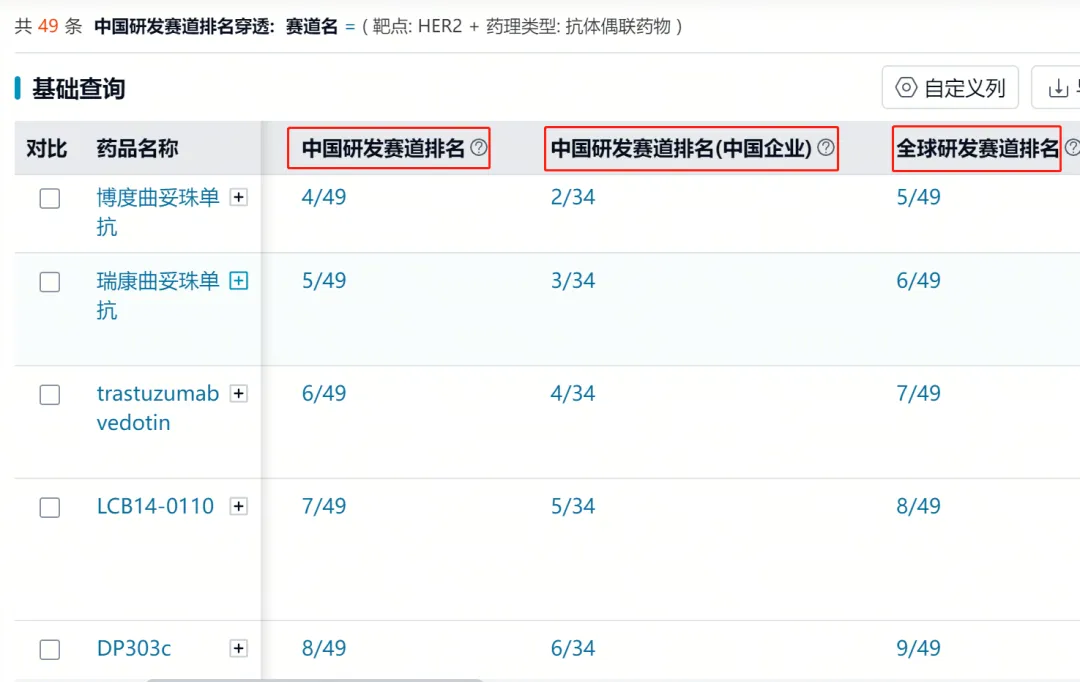Check the LCB14-0110 compare box
This screenshot has width=1080, height=682.
click(x=50, y=508)
